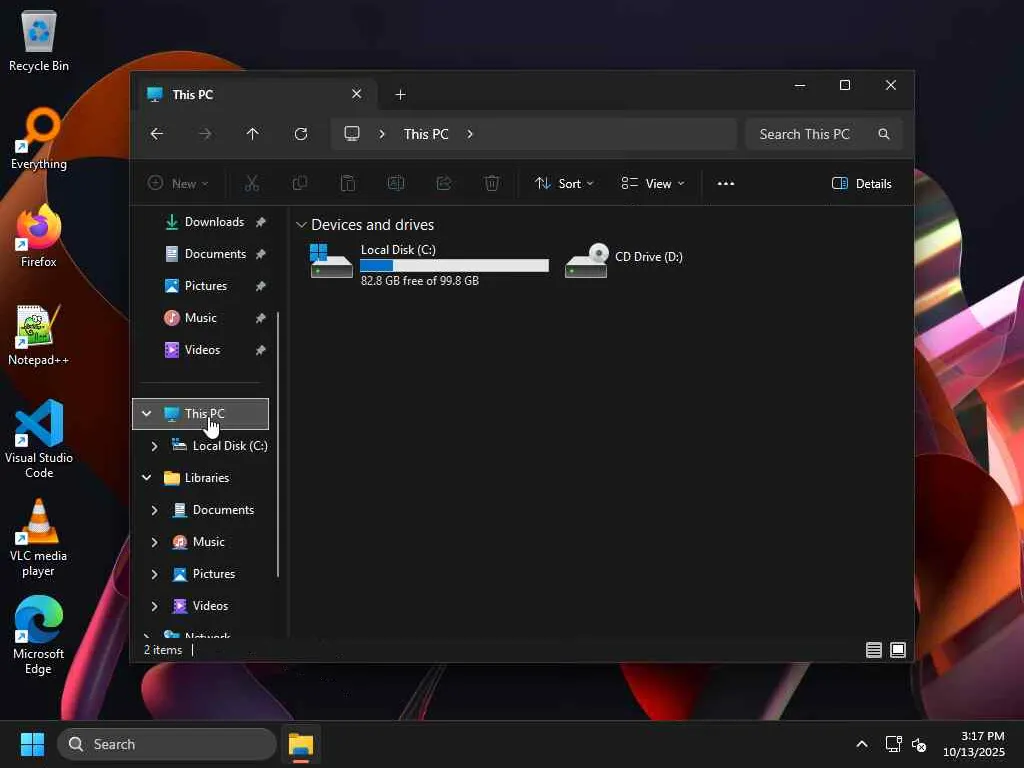Screen dimensions: 1024x768
Task: Add a new File Explorer tab
Action: pos(400,95)
